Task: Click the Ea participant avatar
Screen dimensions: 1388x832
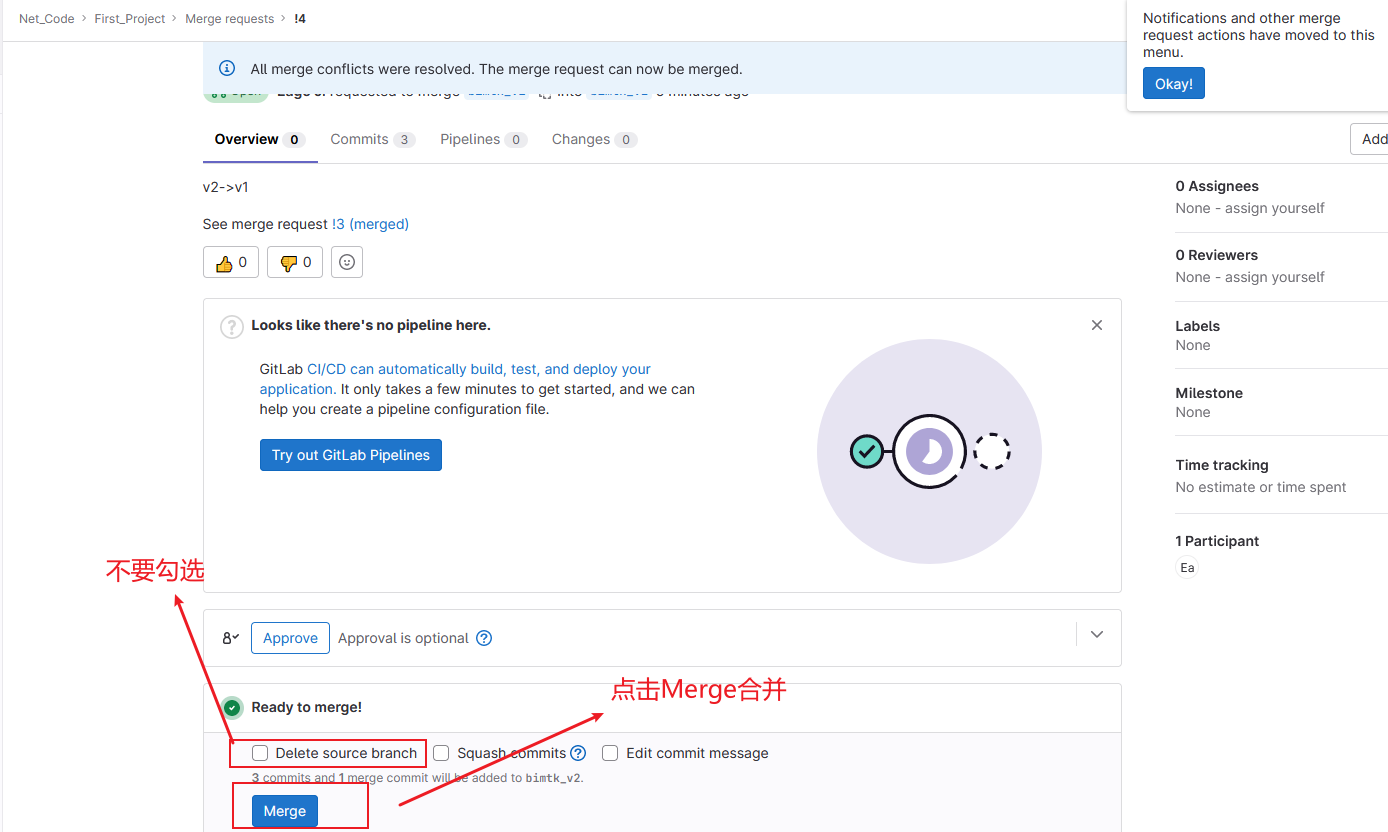Action: tap(1187, 567)
